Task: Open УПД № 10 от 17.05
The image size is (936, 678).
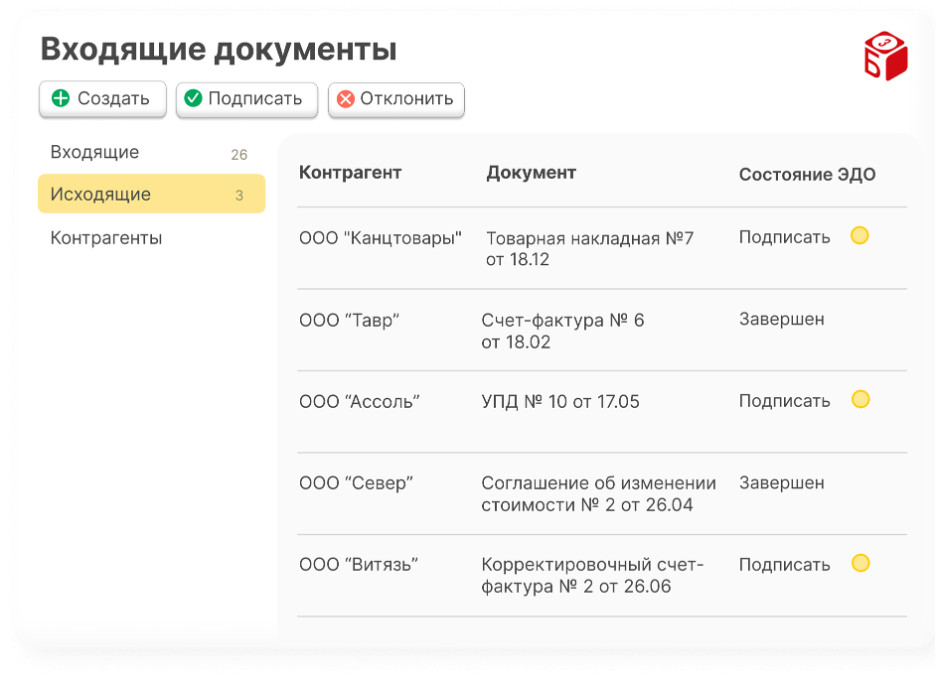Action: click(x=560, y=402)
